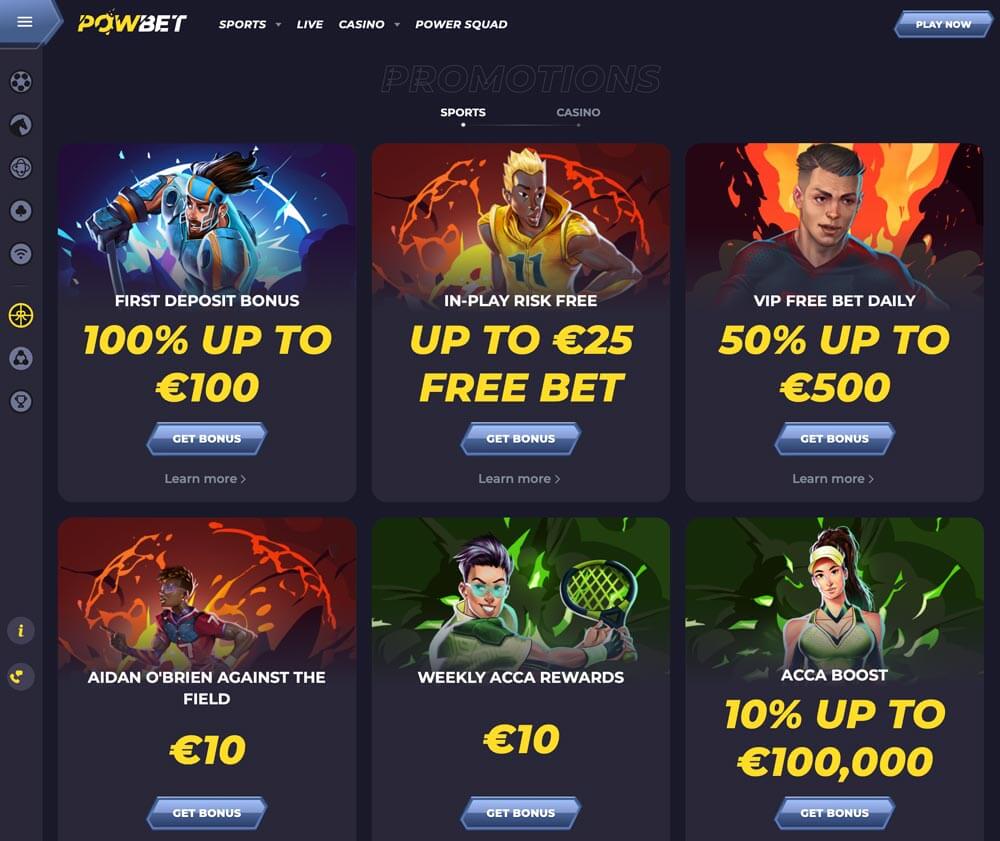Open the info icon in the sidebar
Image resolution: width=1000 pixels, height=841 pixels.
pyautogui.click(x=21, y=631)
